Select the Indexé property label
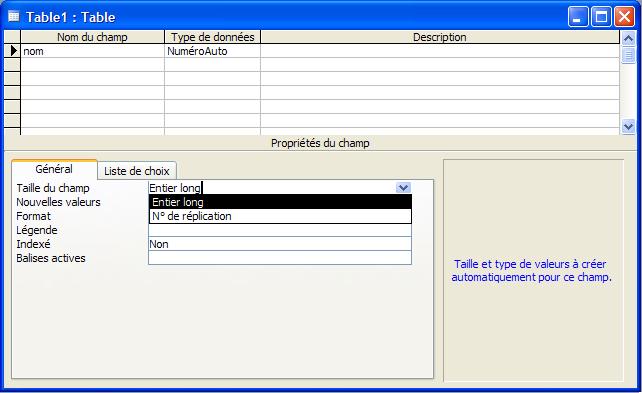Viewport: 642px width, 393px height. coord(33,244)
